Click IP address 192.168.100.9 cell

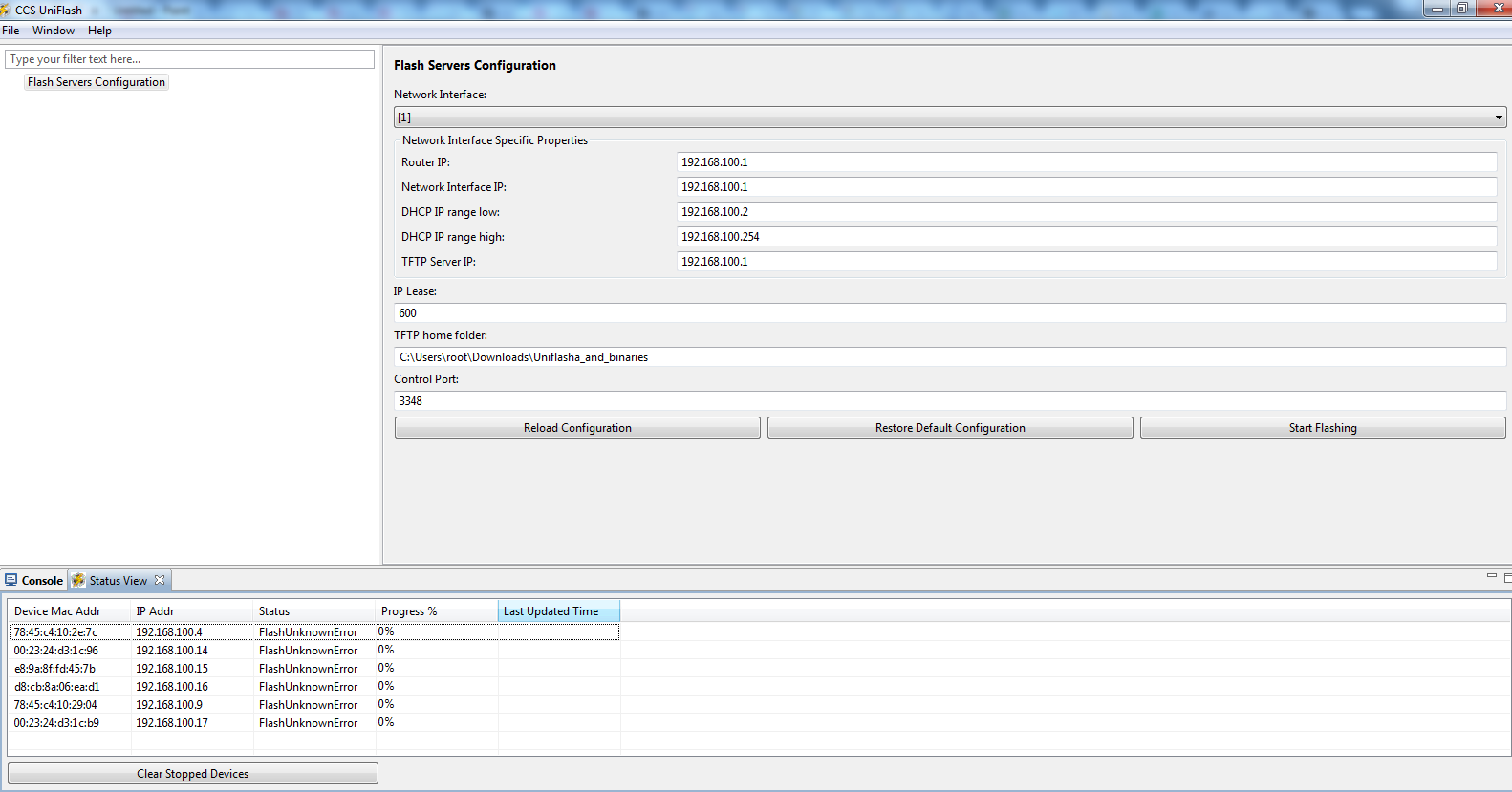[x=169, y=705]
